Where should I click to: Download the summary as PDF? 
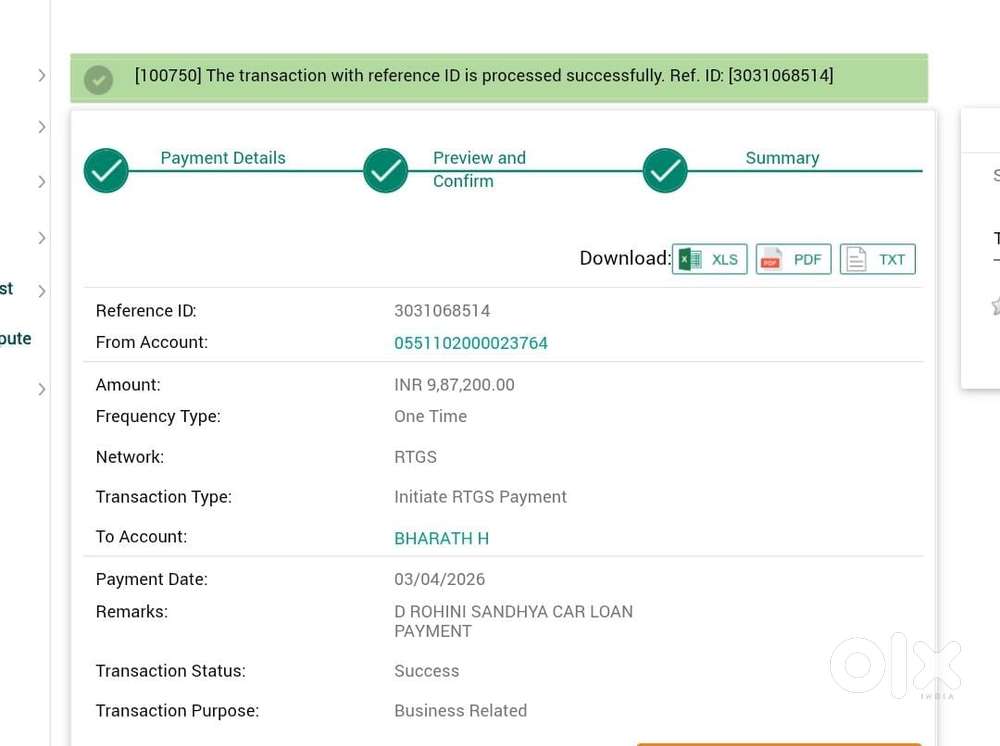(x=793, y=259)
